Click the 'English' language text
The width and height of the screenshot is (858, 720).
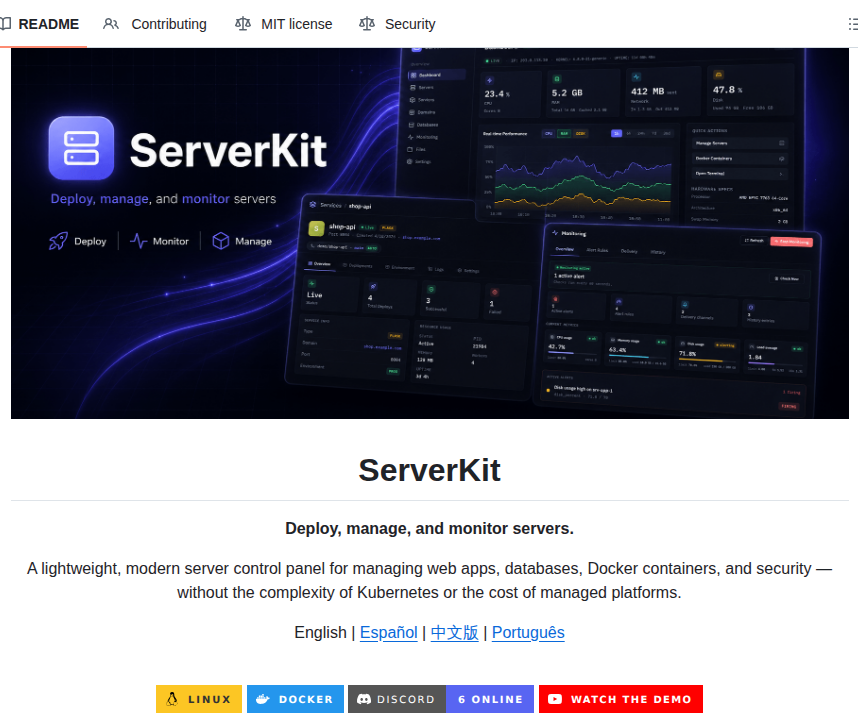click(x=320, y=632)
